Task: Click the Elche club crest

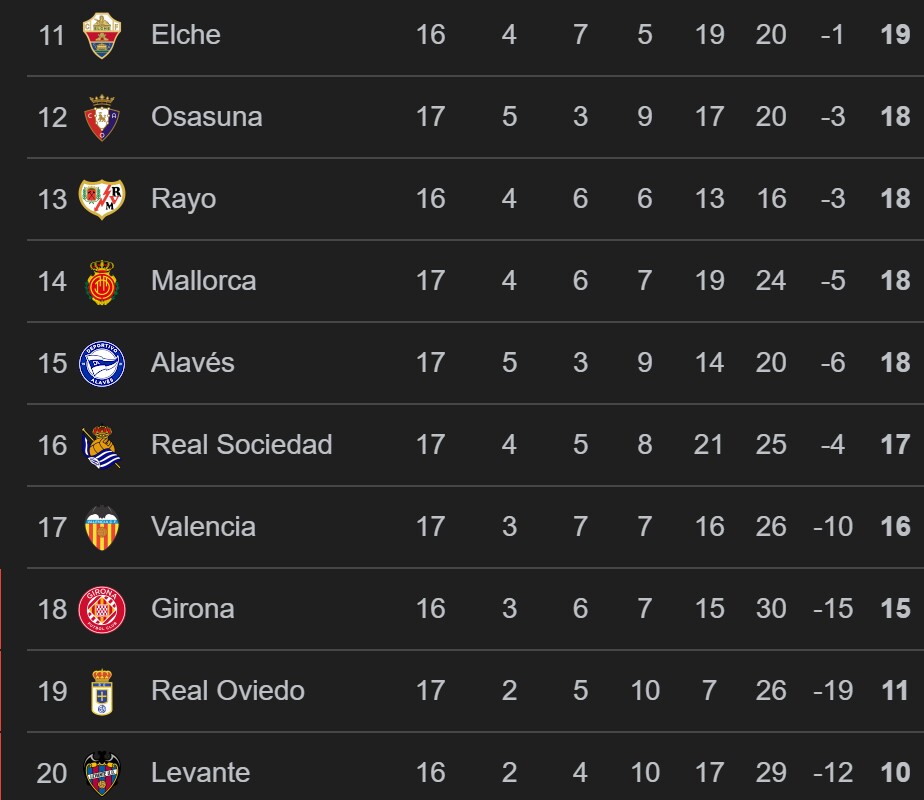Action: [x=101, y=35]
